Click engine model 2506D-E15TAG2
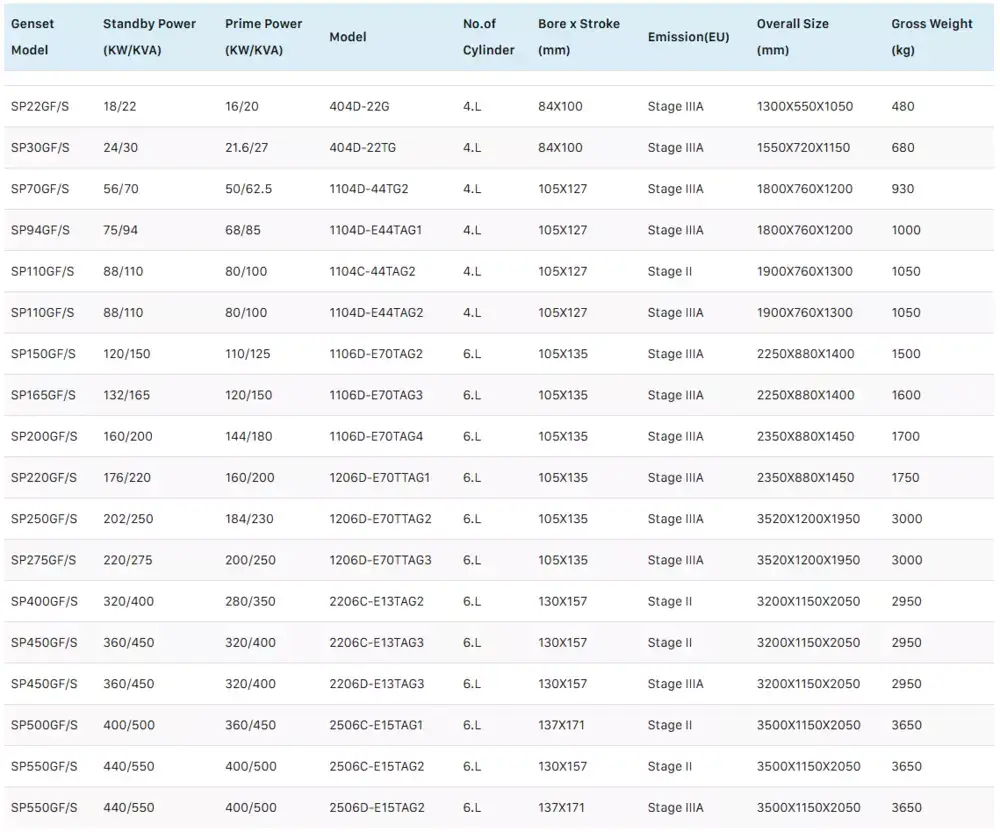The height and width of the screenshot is (832, 1000). pos(376,808)
